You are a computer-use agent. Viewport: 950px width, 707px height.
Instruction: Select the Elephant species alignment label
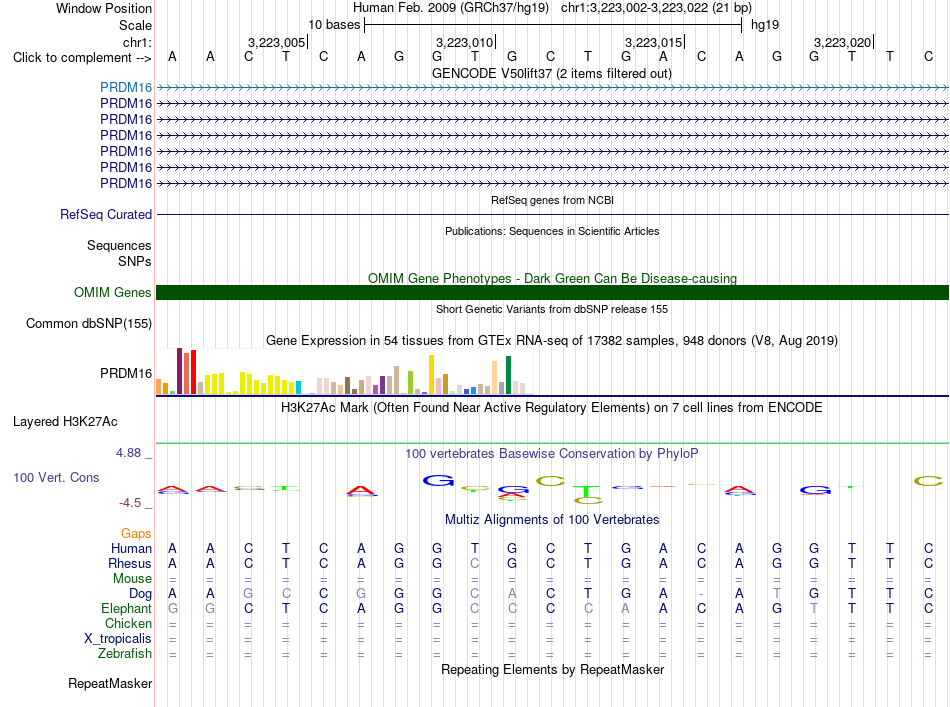pos(126,609)
